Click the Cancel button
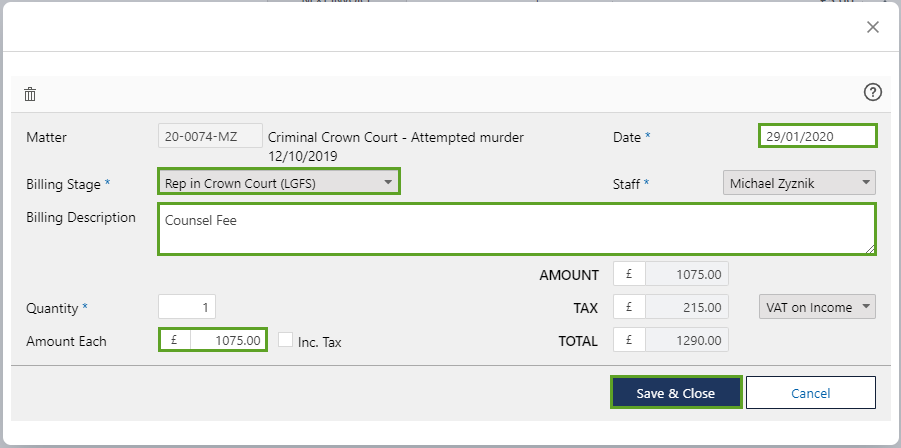 pos(810,393)
